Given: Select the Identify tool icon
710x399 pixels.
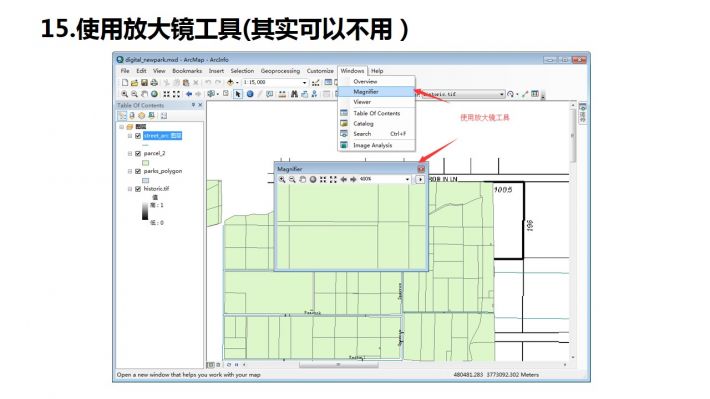Looking at the screenshot, I should [x=250, y=94].
